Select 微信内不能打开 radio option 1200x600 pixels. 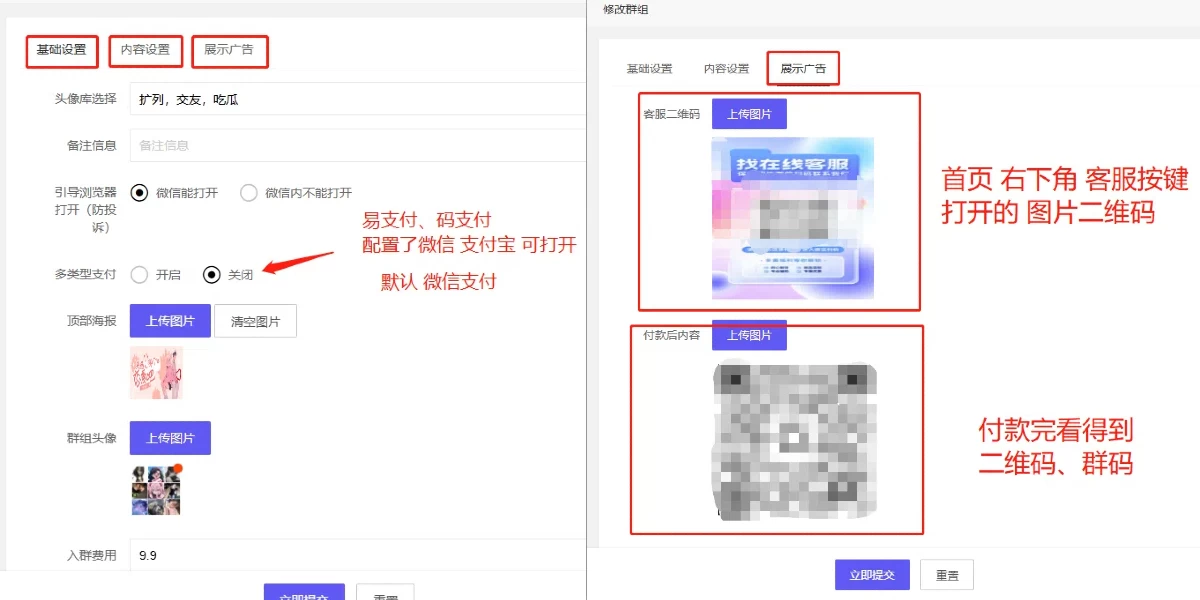(x=296, y=193)
